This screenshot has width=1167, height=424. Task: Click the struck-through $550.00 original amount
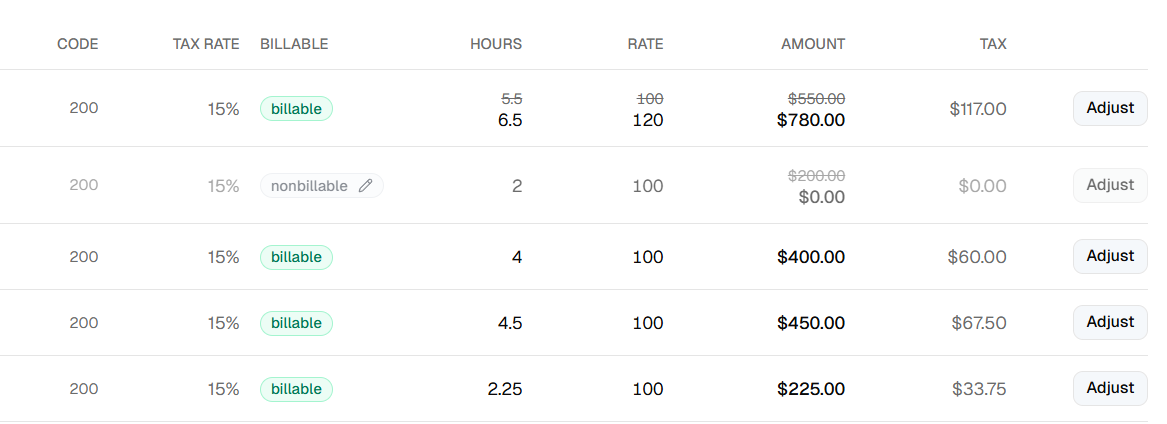(816, 98)
